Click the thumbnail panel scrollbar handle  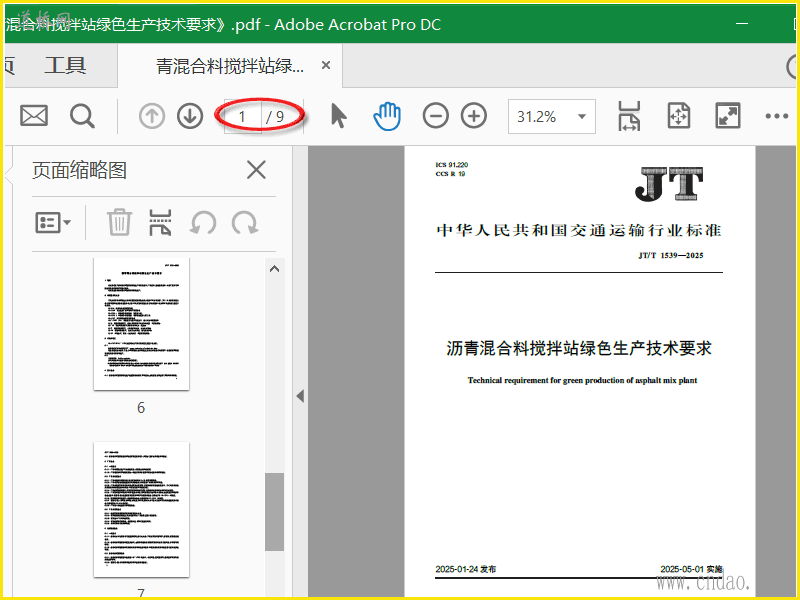274,512
